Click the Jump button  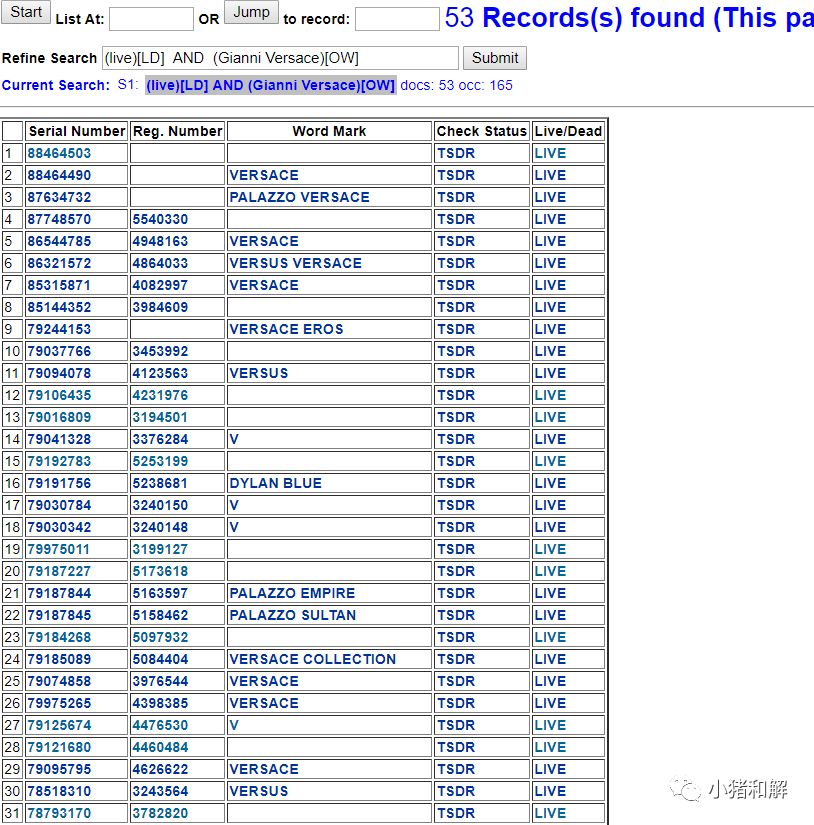tap(252, 12)
